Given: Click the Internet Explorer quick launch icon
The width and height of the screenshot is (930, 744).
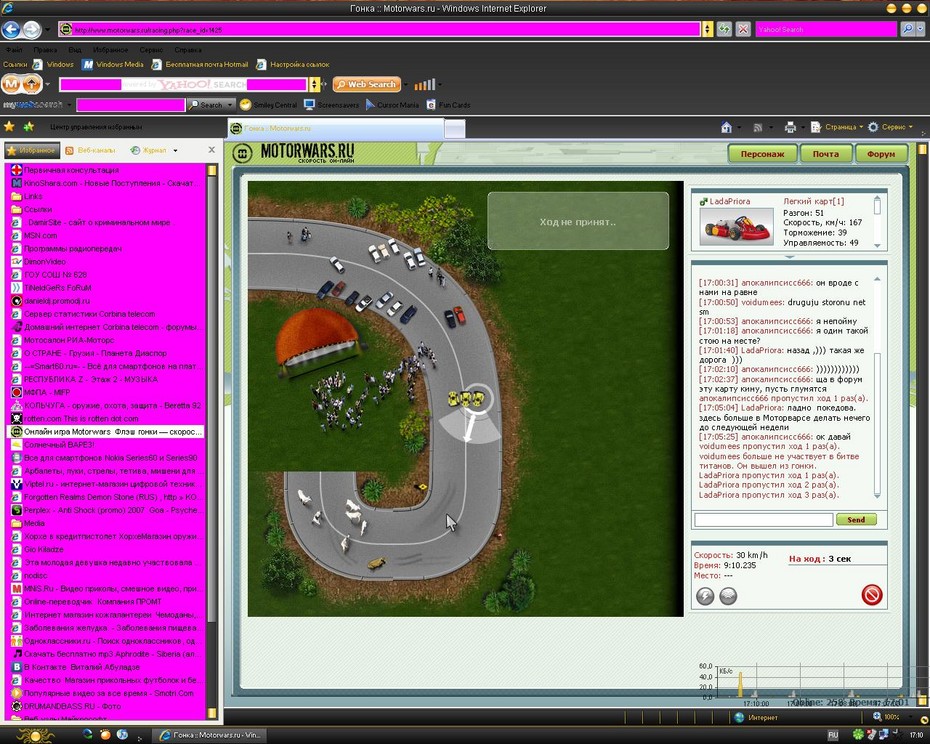Looking at the screenshot, I should pyautogui.click(x=87, y=734).
